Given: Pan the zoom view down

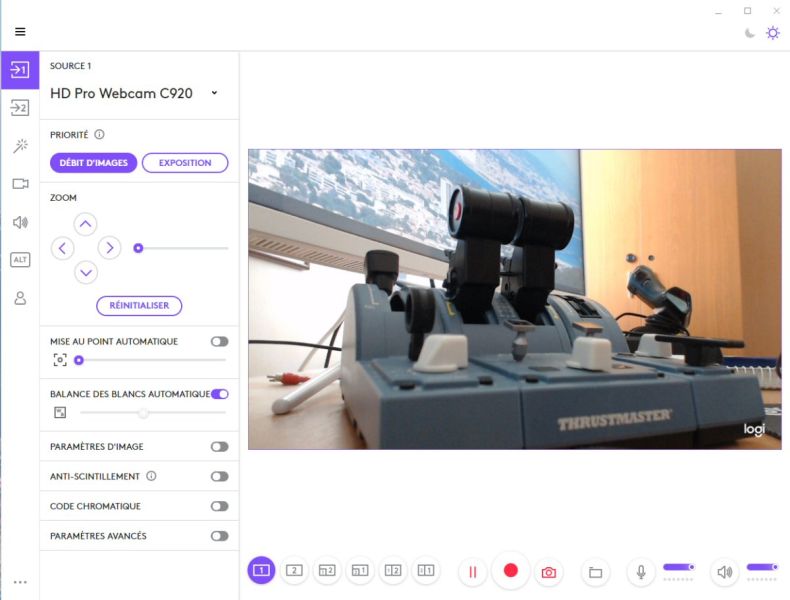Looking at the screenshot, I should click(86, 273).
